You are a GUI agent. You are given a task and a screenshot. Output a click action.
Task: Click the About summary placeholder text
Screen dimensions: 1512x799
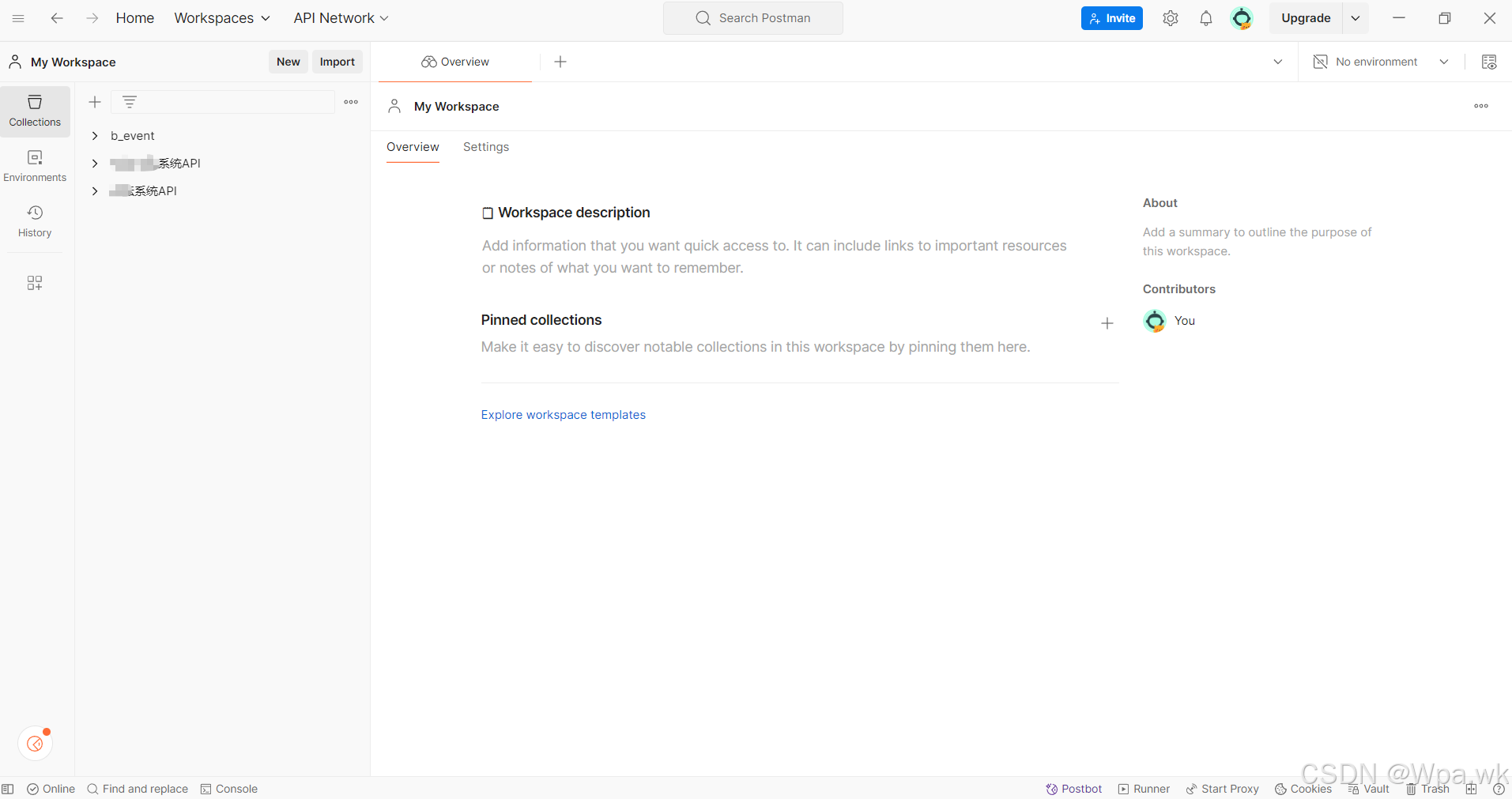point(1257,242)
